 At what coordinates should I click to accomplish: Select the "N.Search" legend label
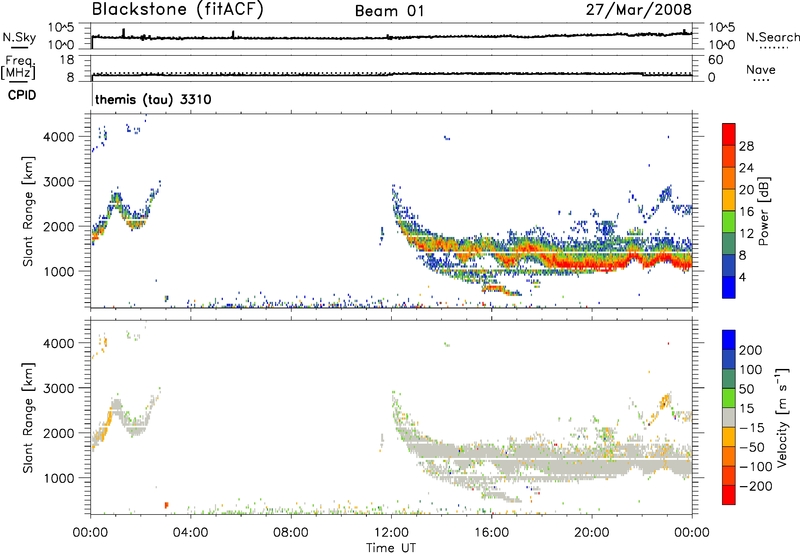point(772,37)
